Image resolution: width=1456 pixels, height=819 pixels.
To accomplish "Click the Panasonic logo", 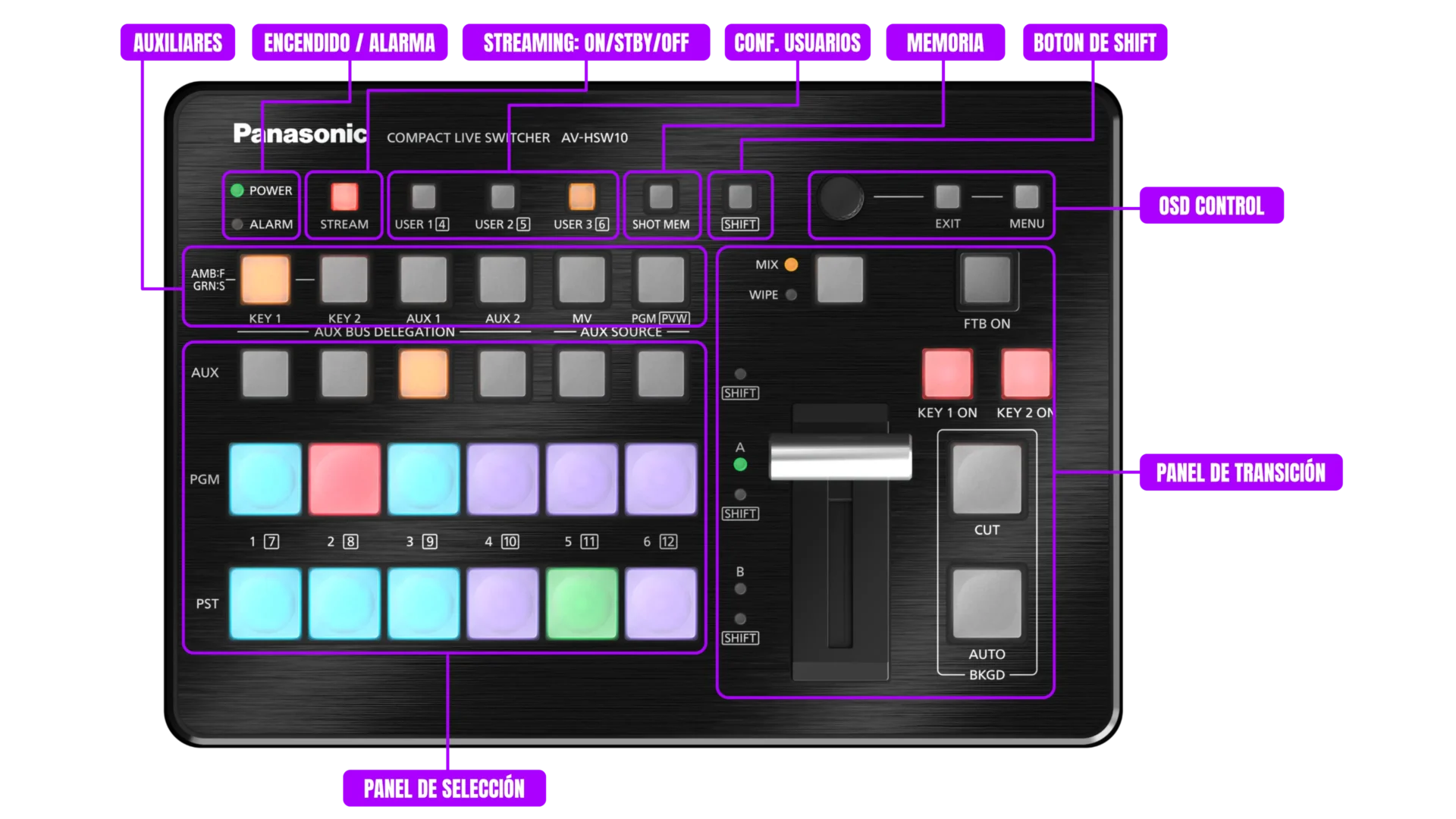I will pos(300,133).
